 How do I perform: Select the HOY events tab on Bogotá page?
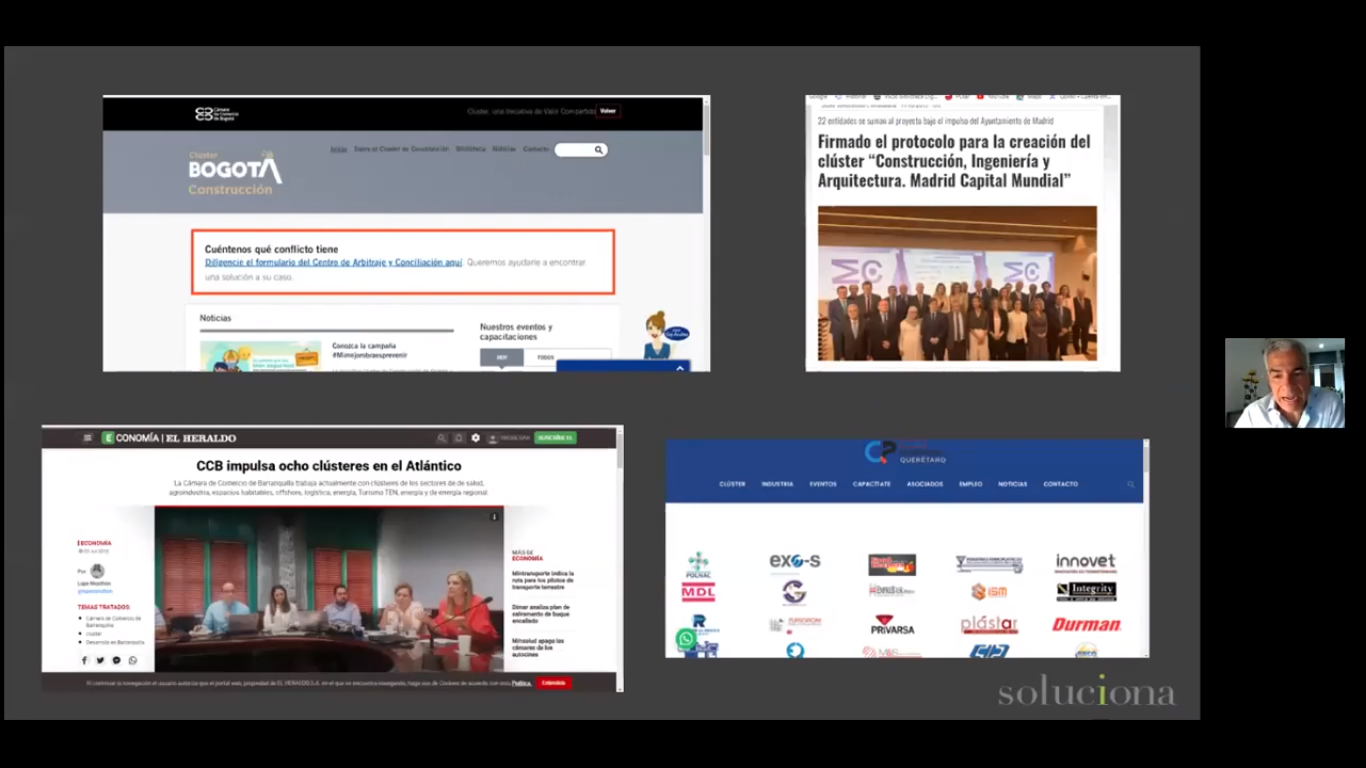click(502, 357)
